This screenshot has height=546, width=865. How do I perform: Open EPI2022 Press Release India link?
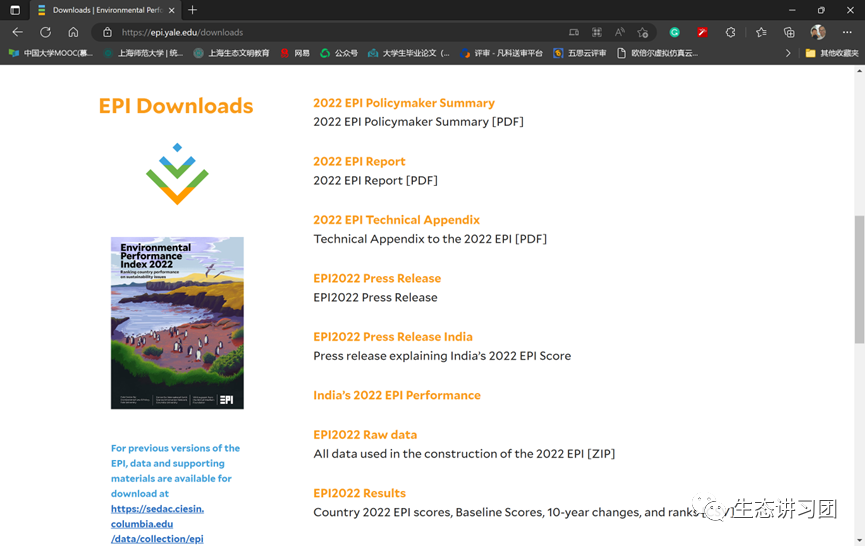pos(393,337)
